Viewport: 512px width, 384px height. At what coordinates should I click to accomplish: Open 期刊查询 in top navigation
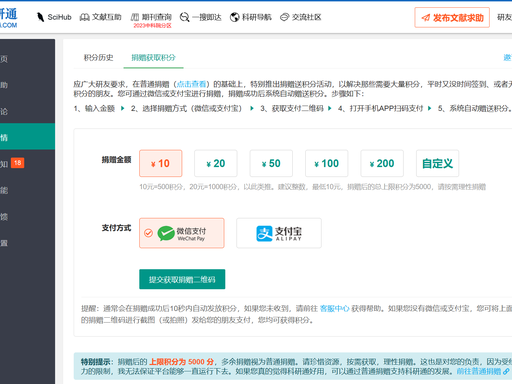[x=151, y=17]
